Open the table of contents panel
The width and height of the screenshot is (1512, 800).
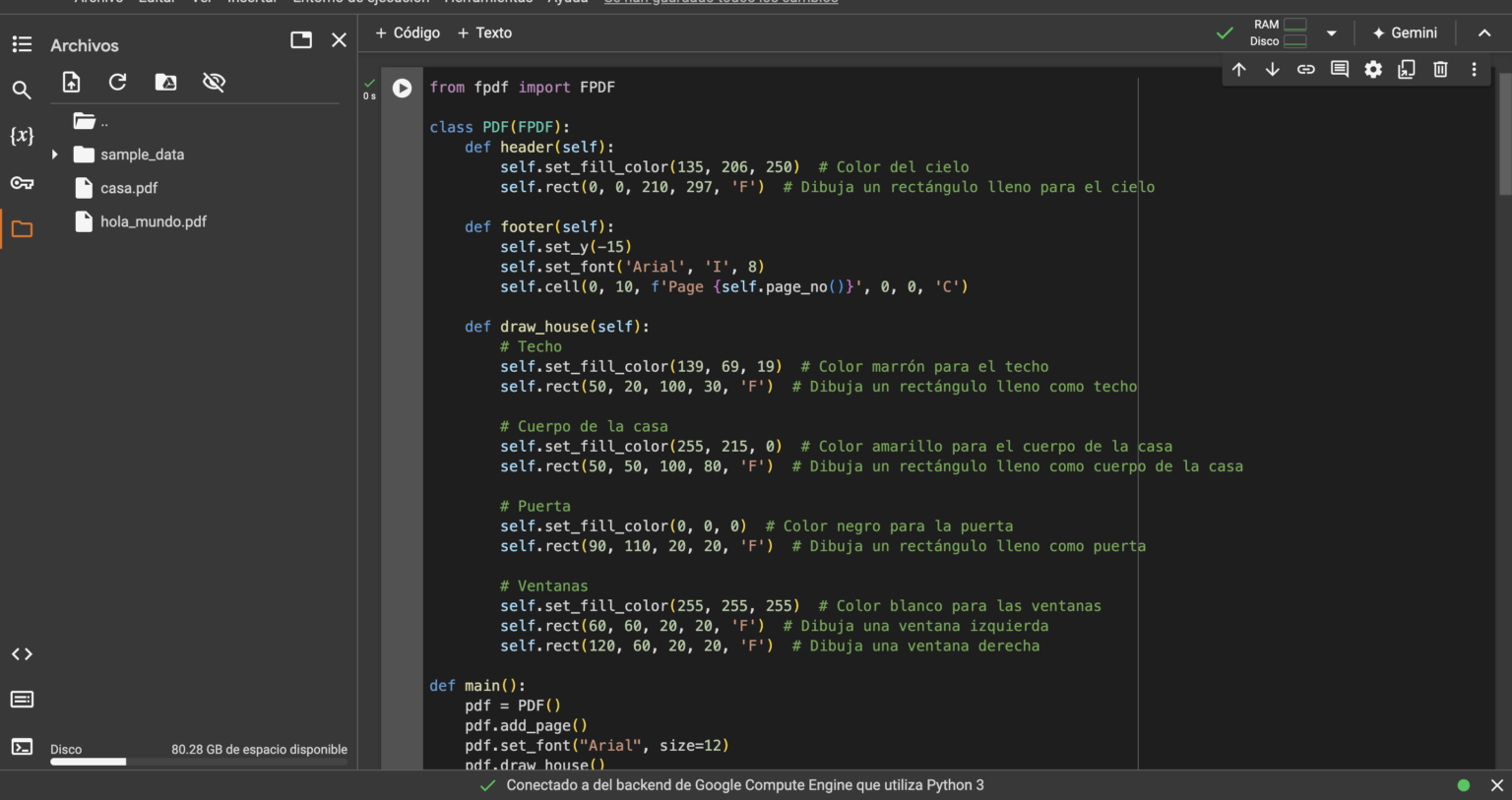[22, 44]
